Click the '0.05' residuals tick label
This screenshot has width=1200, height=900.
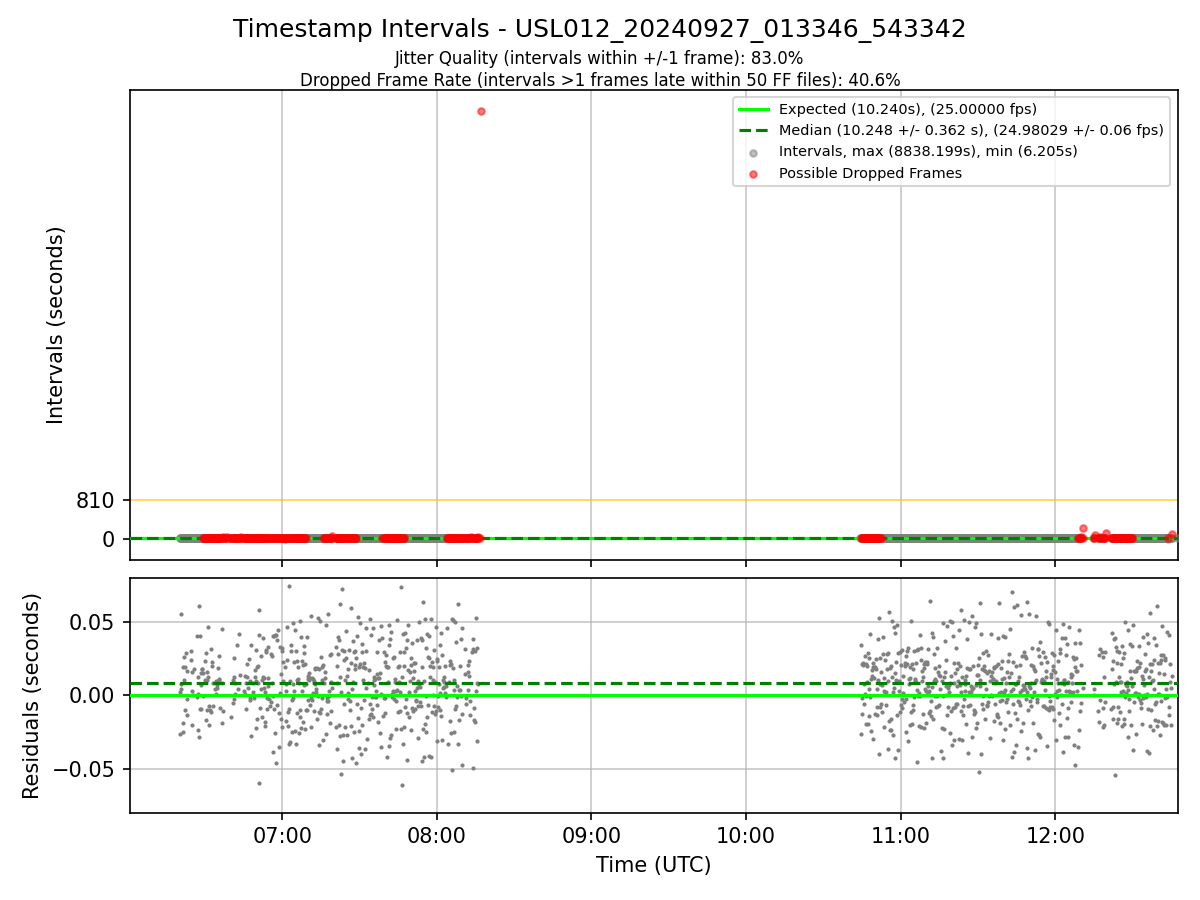click(x=94, y=622)
